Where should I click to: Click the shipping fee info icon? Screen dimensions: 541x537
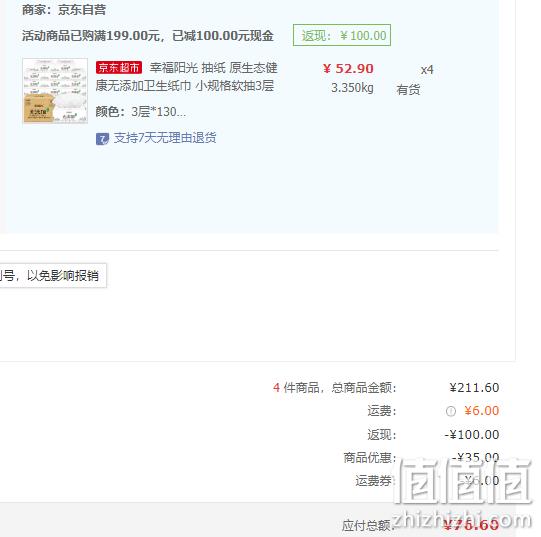[451, 411]
